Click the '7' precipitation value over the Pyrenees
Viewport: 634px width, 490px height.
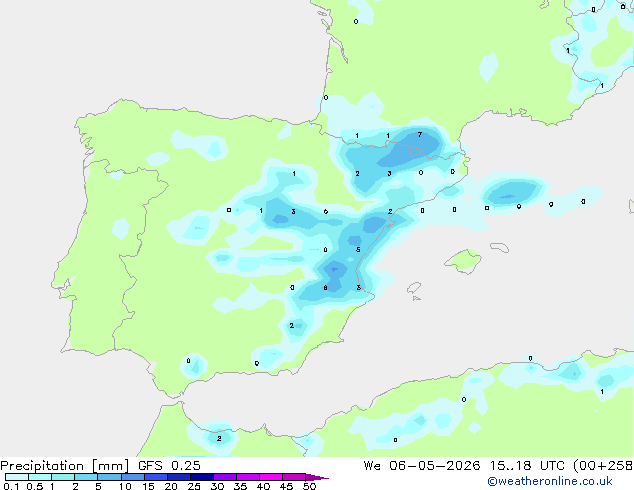[420, 135]
